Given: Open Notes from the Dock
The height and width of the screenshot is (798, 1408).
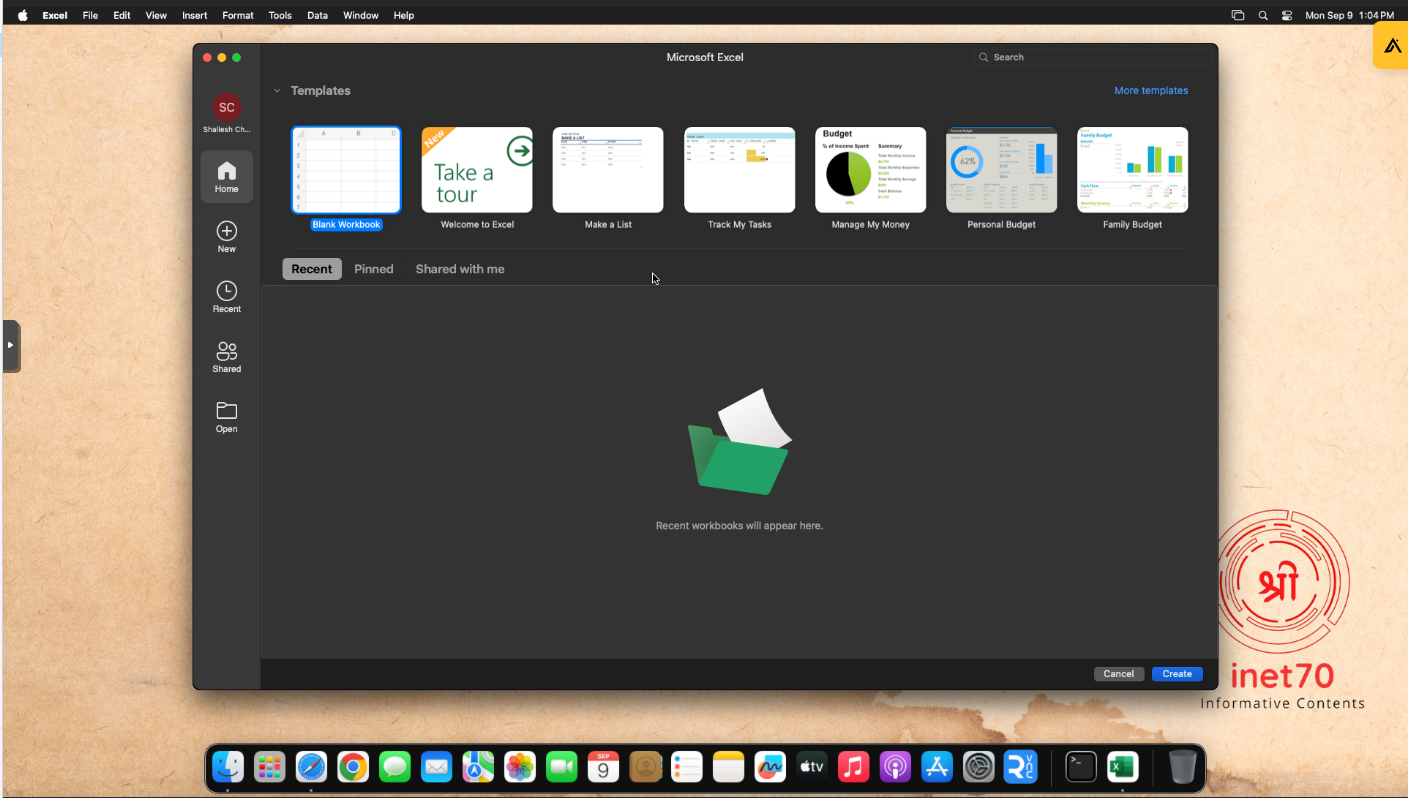Looking at the screenshot, I should pos(729,767).
